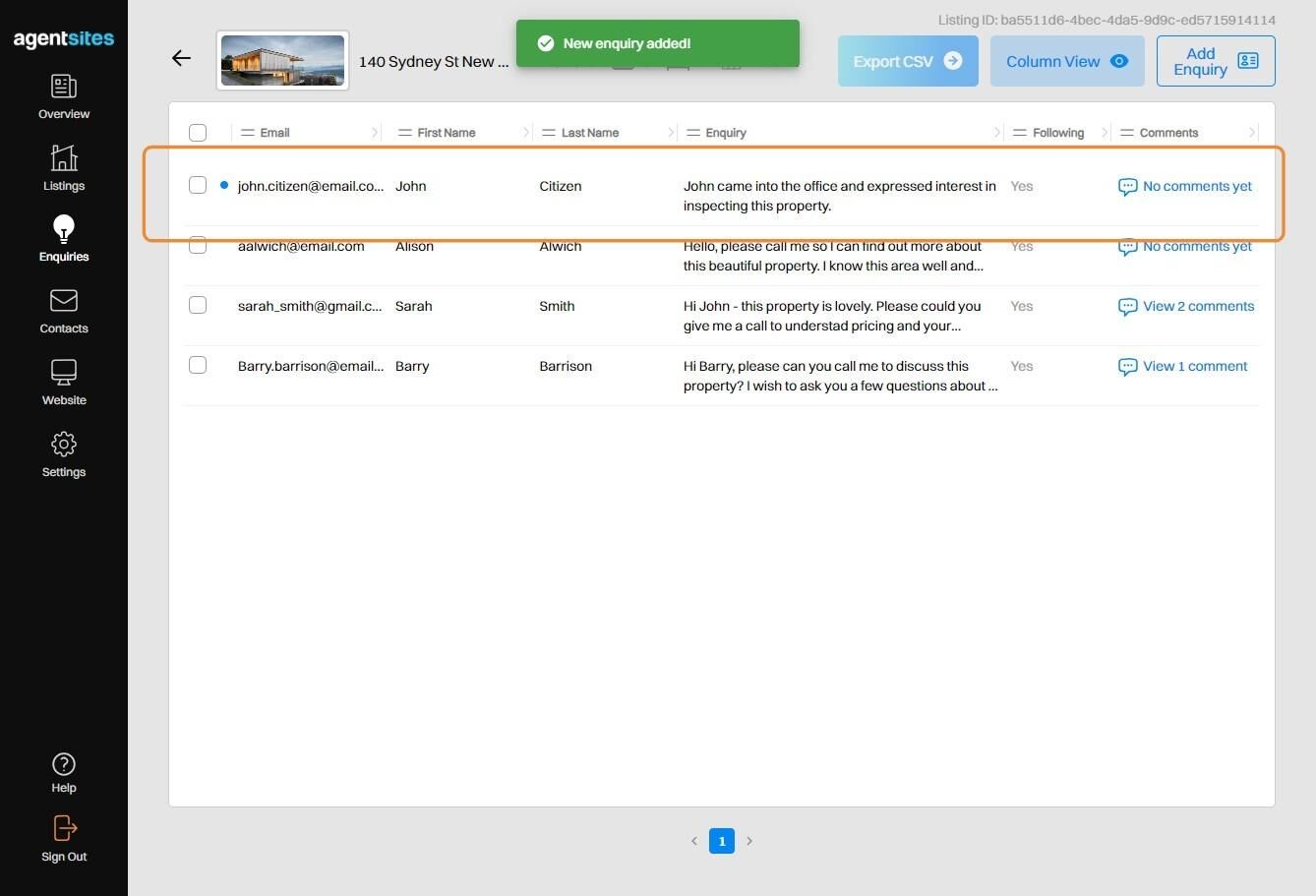Click the back arrow beside property thumbnail

point(181,58)
